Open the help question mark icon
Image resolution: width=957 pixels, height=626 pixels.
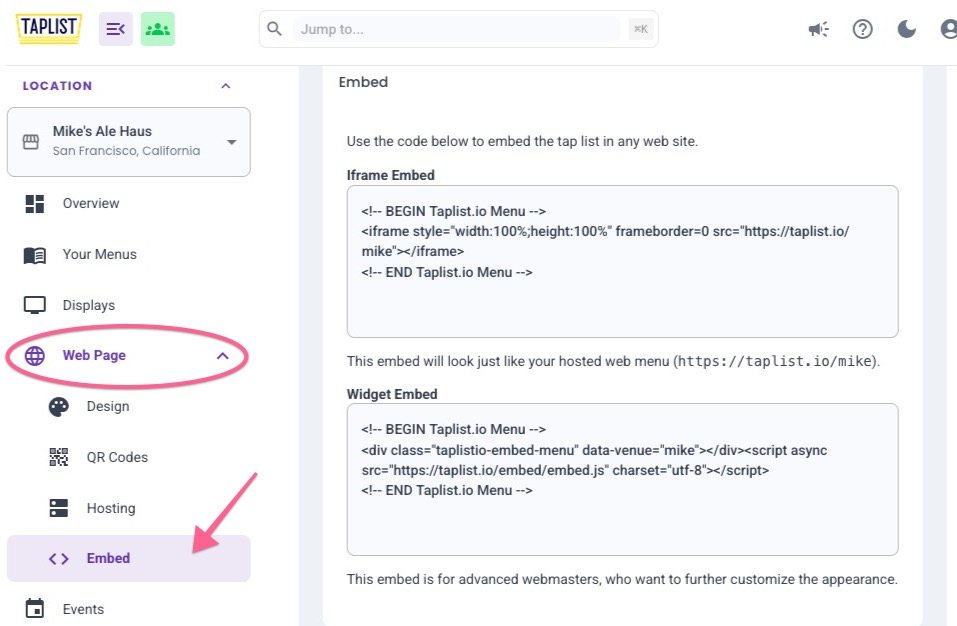click(862, 29)
